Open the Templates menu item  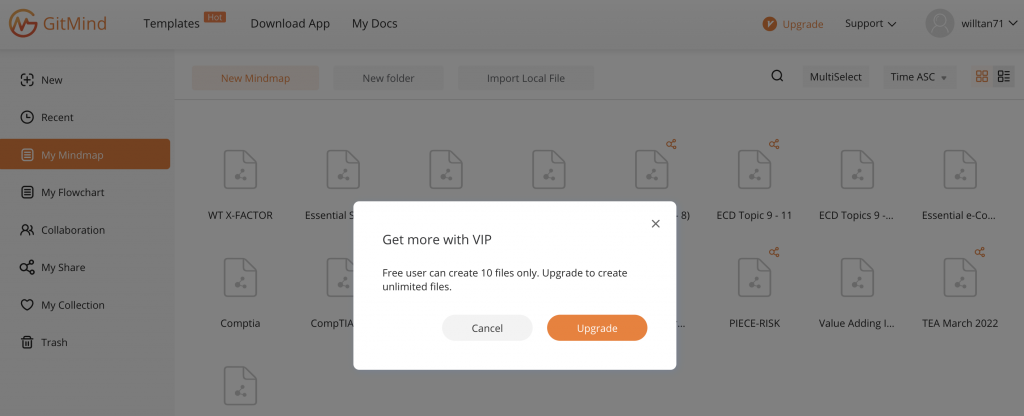(171, 24)
